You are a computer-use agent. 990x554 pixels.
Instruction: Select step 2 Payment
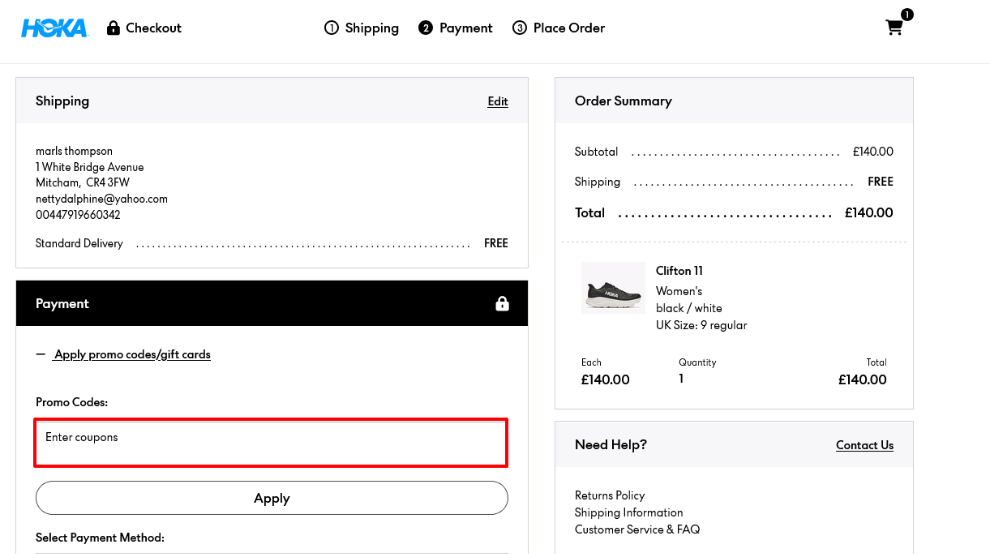point(455,28)
